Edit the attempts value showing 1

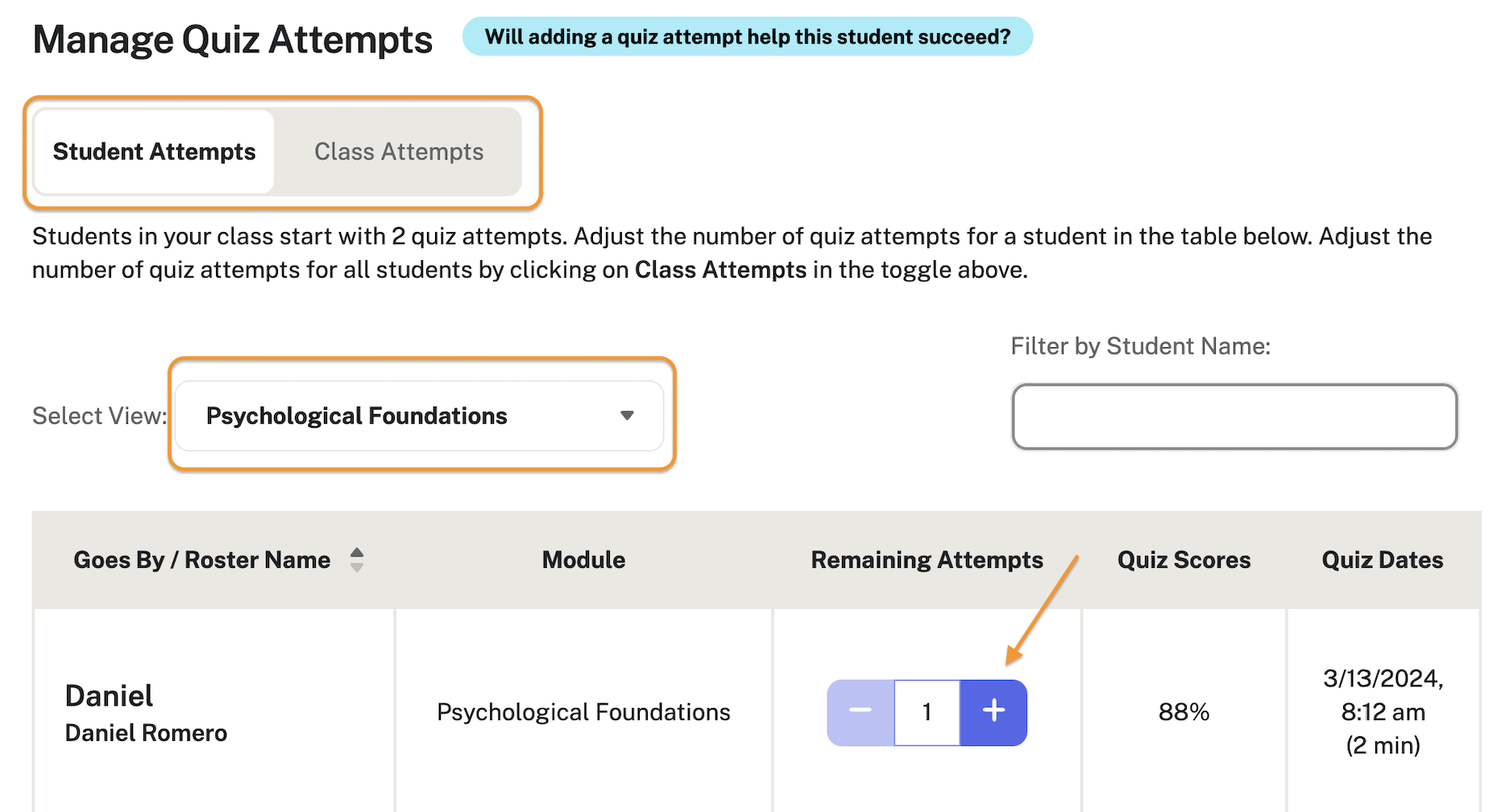pos(927,712)
